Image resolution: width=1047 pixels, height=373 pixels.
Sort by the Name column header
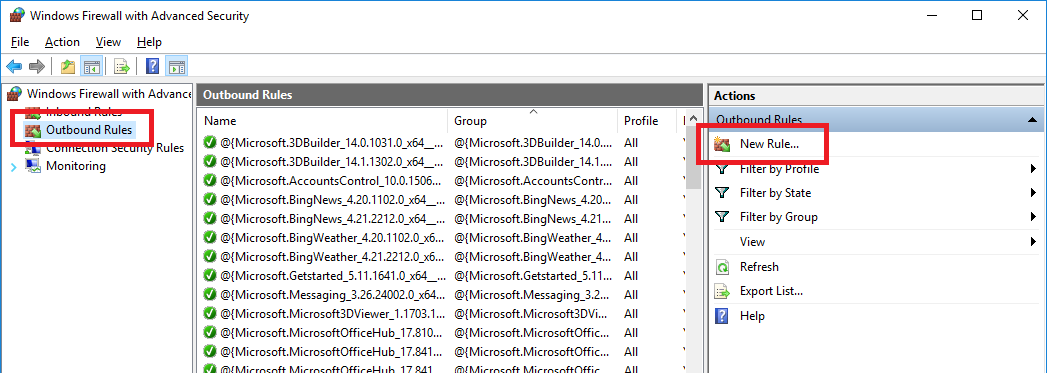pyautogui.click(x=323, y=121)
